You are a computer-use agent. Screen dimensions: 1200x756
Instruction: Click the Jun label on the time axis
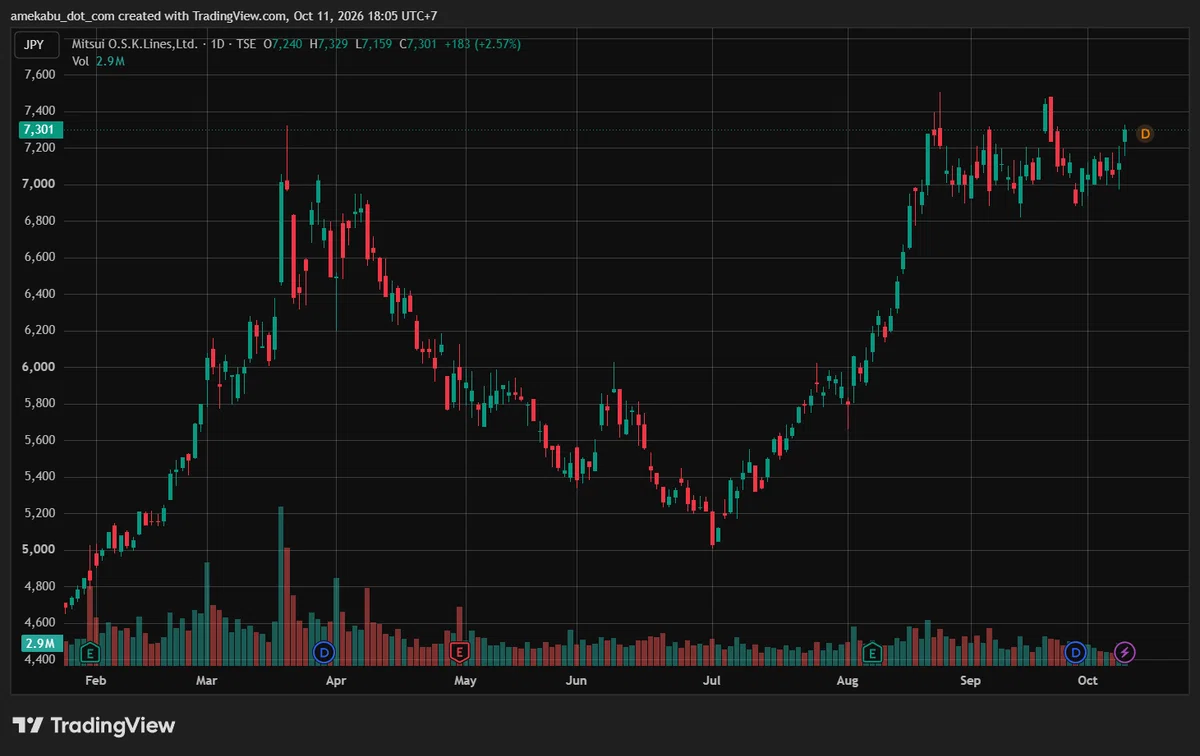[x=575, y=681]
